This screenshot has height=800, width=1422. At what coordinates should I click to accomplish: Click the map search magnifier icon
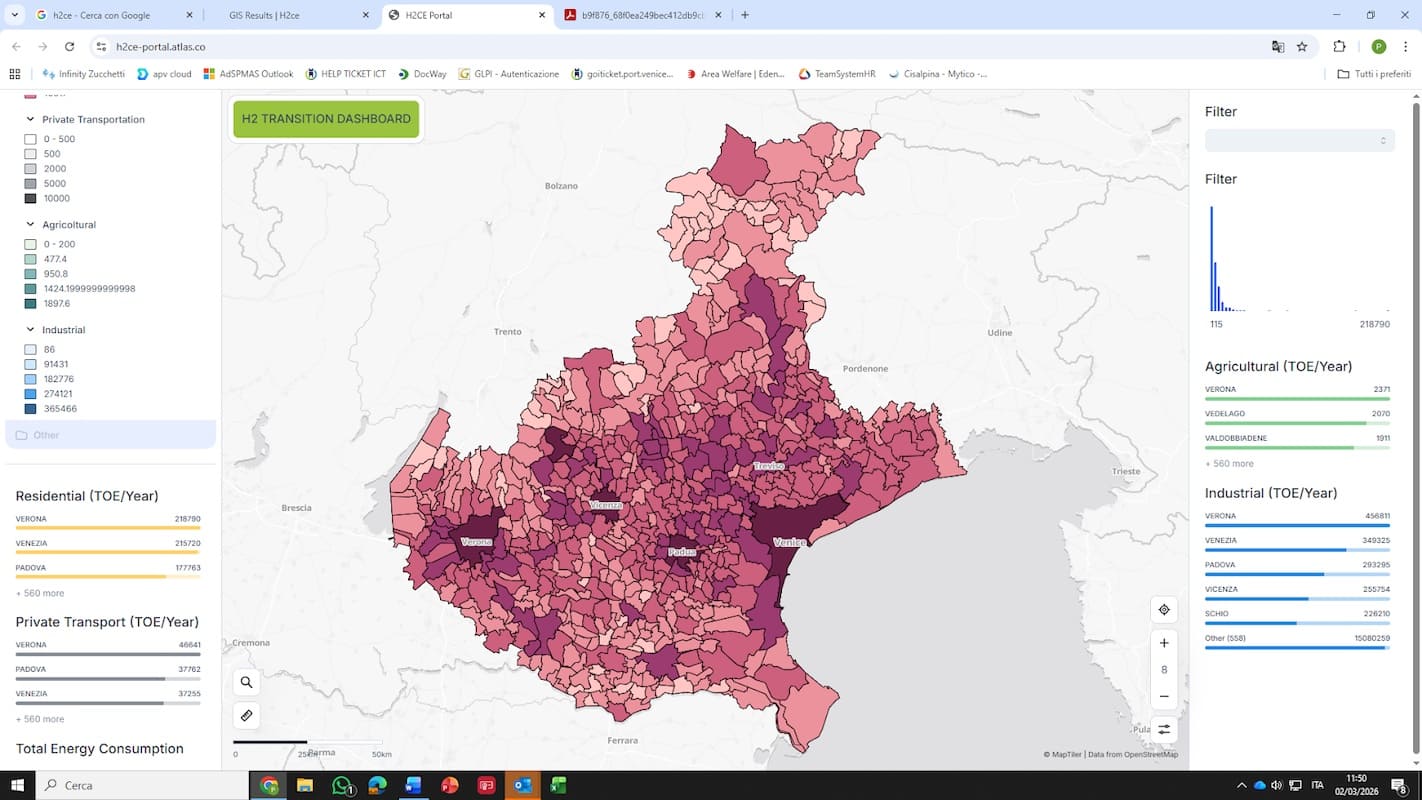tap(246, 682)
